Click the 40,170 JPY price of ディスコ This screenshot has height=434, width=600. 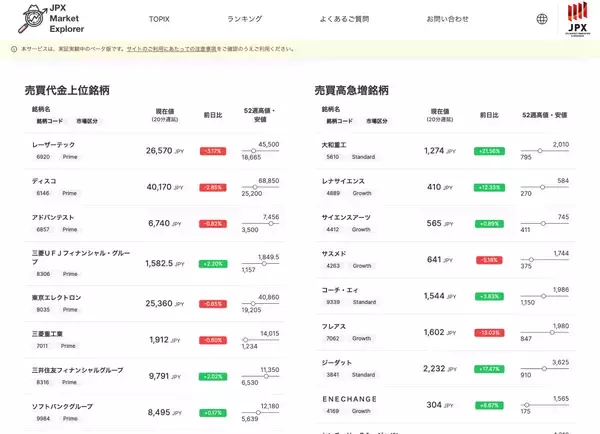click(165, 187)
